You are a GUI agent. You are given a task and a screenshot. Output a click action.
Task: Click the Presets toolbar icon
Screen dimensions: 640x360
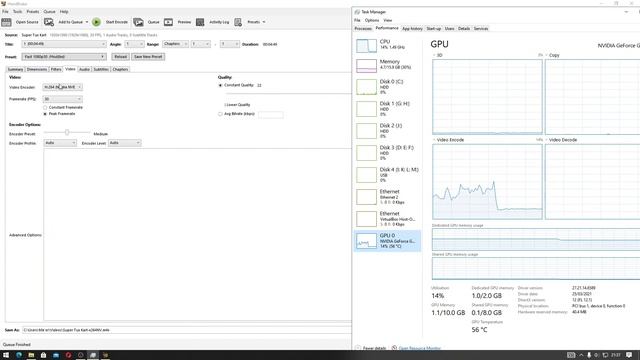click(238, 22)
